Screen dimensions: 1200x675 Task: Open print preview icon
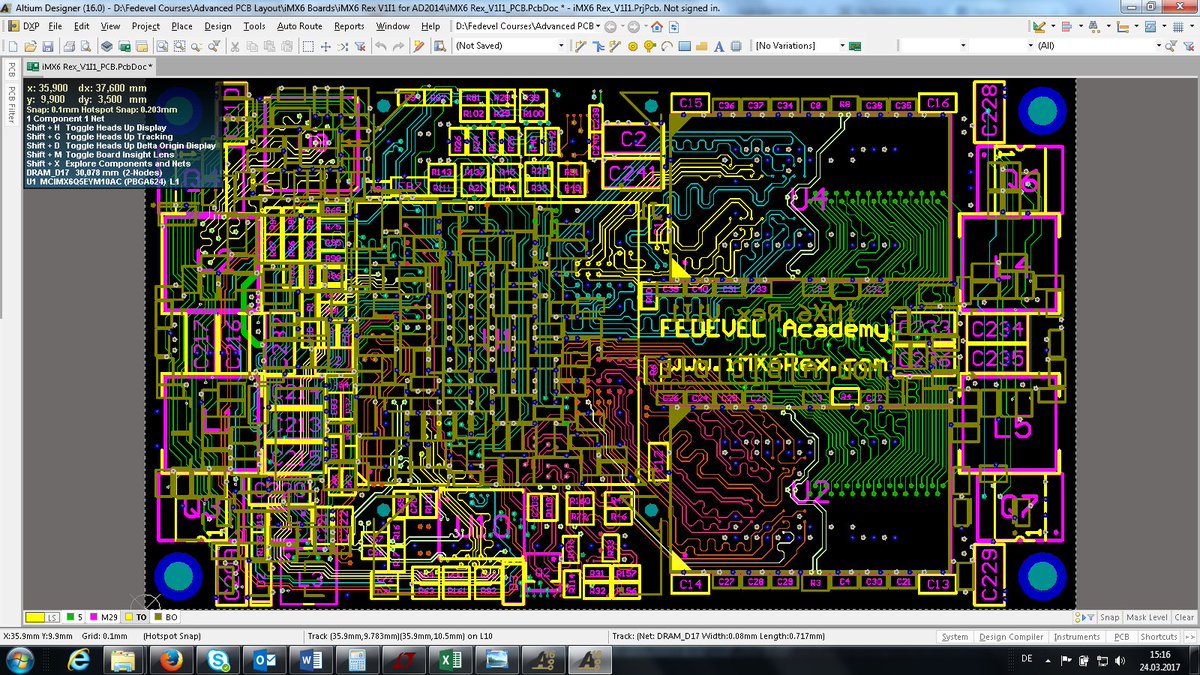(x=86, y=46)
